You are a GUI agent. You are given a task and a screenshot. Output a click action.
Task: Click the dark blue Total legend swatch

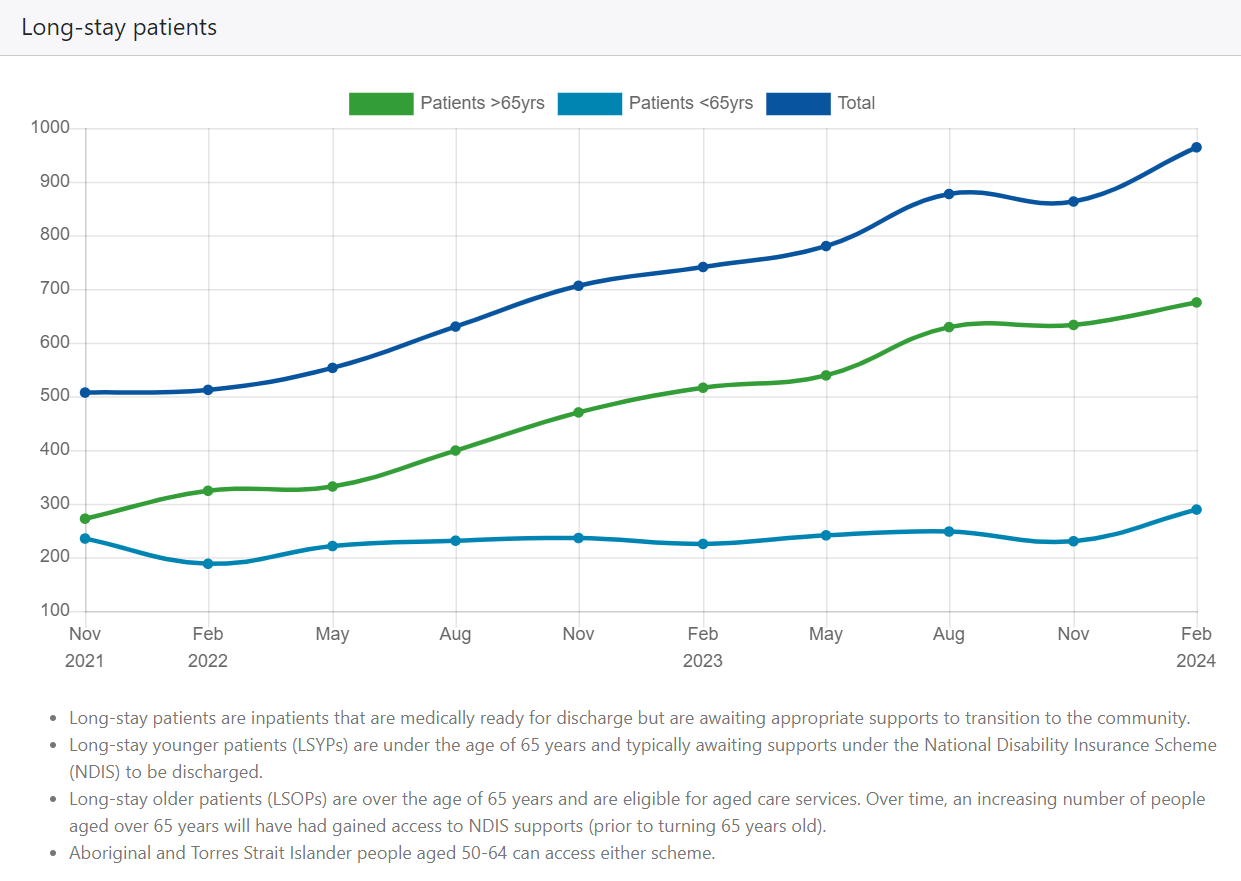pos(798,103)
